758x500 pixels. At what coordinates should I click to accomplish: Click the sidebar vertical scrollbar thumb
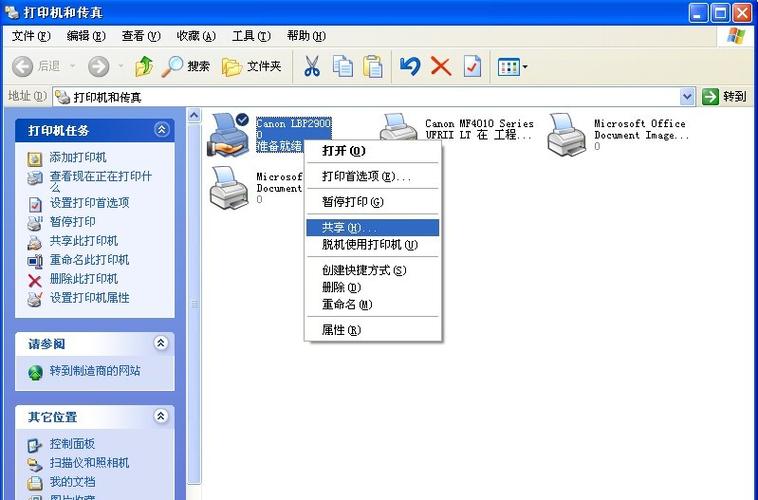point(194,304)
